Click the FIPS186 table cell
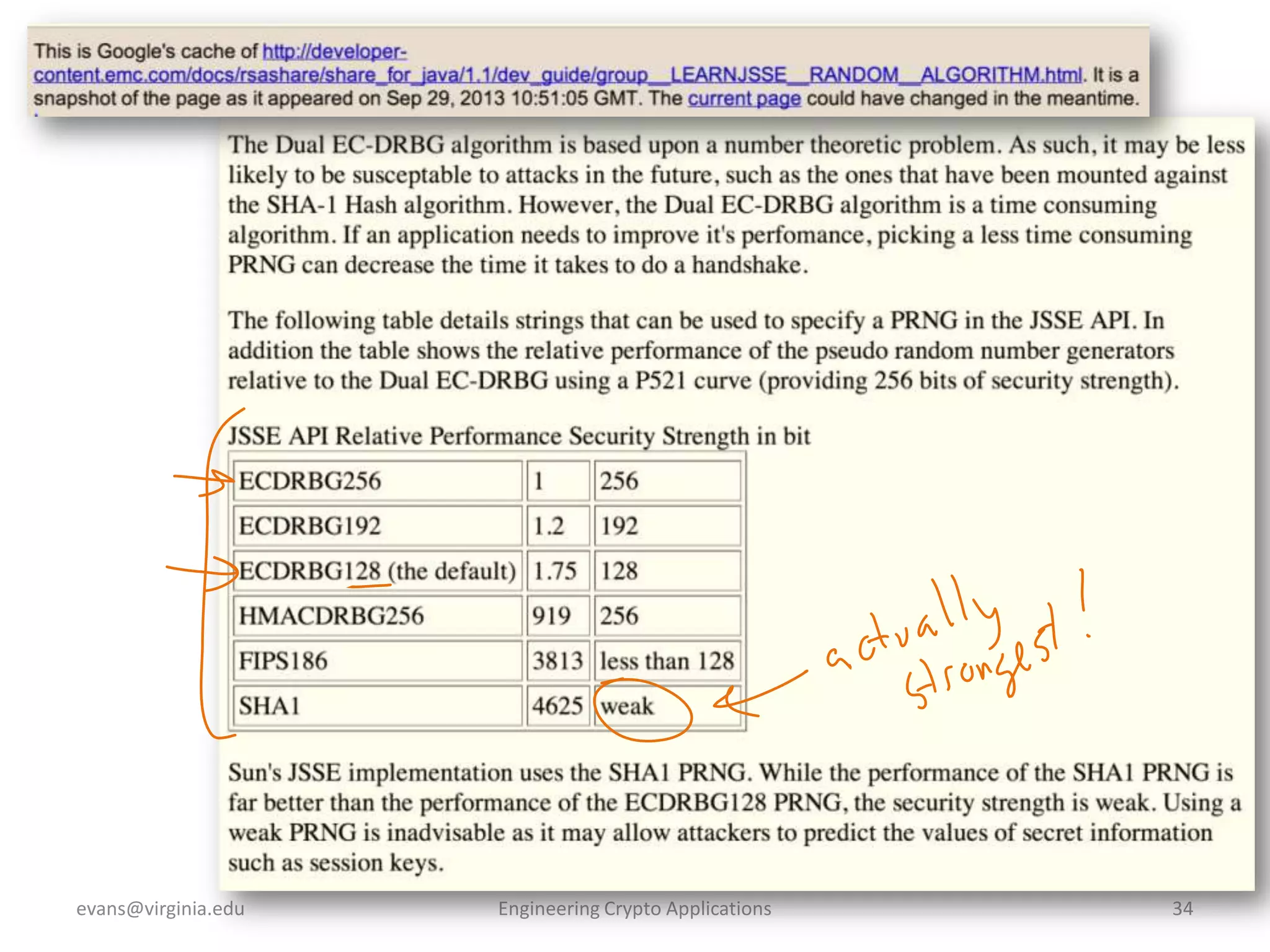This screenshot has width=1270, height=952. click(x=376, y=661)
